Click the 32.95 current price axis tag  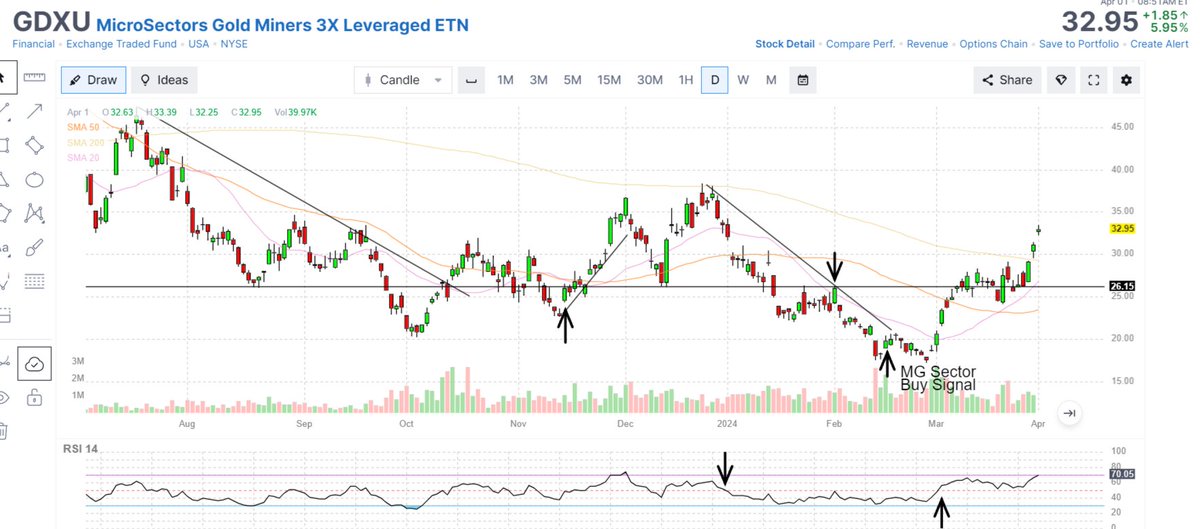1121,228
